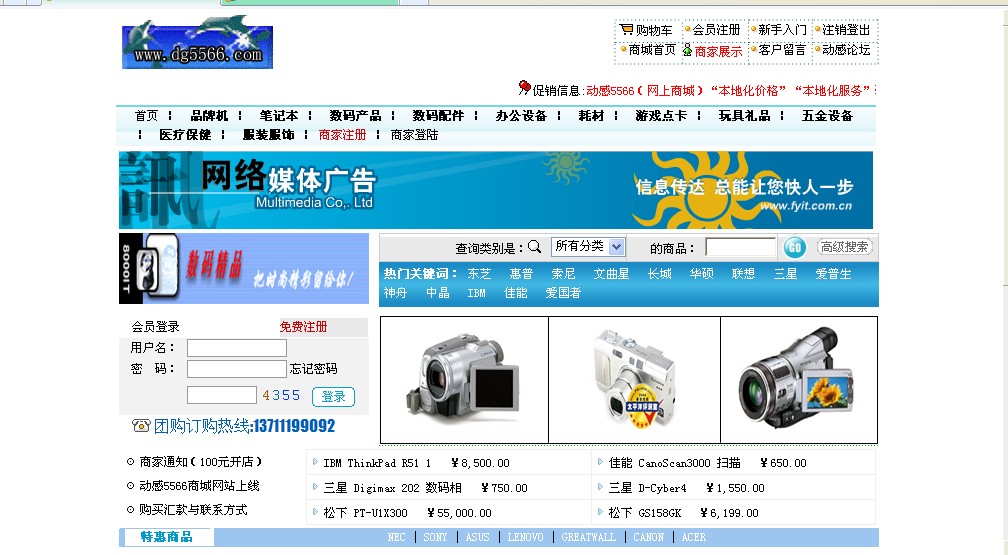Click the 数码精品 promo banner

tap(244, 268)
